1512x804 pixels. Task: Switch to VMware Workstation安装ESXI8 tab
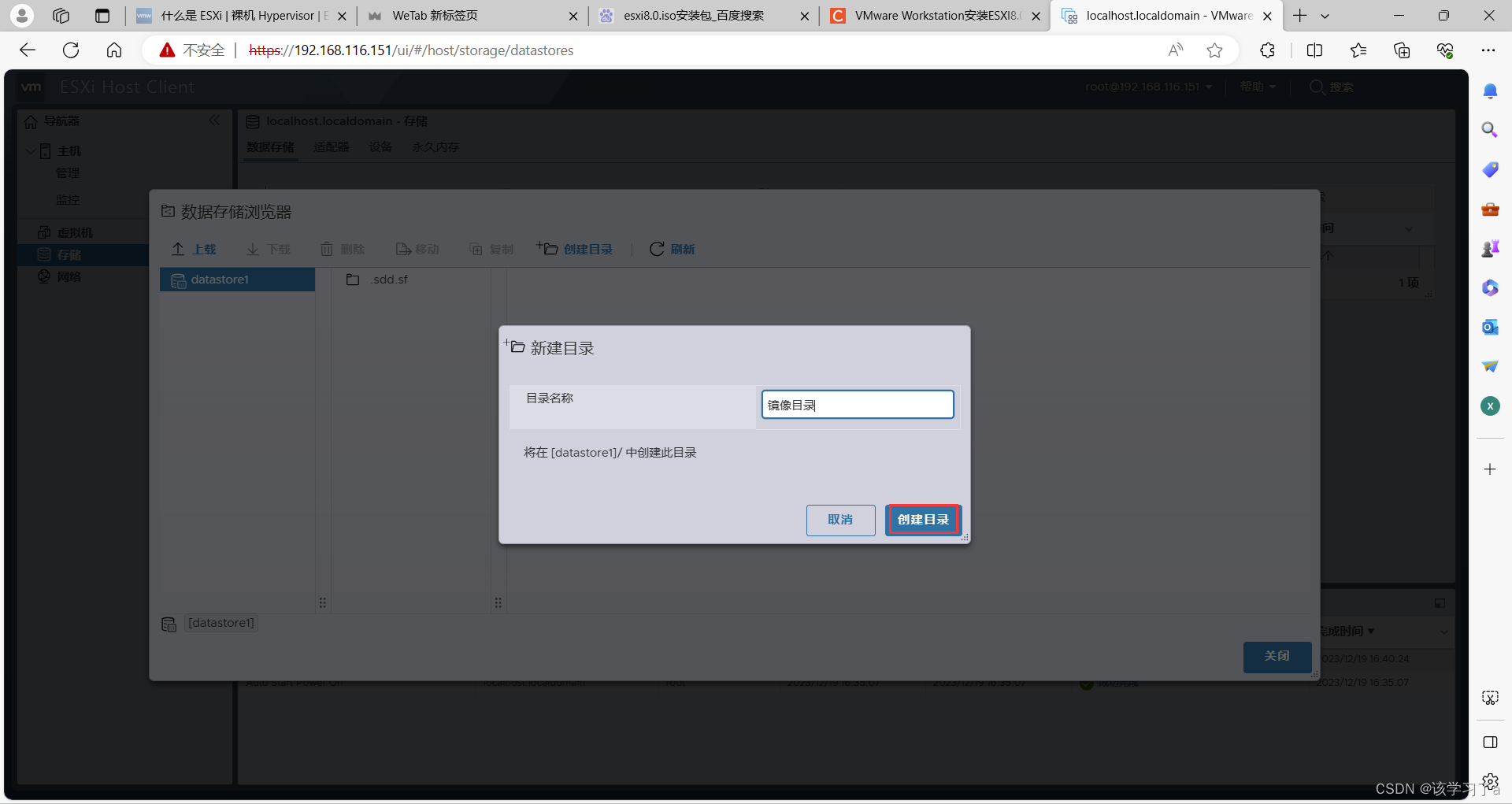click(x=935, y=16)
